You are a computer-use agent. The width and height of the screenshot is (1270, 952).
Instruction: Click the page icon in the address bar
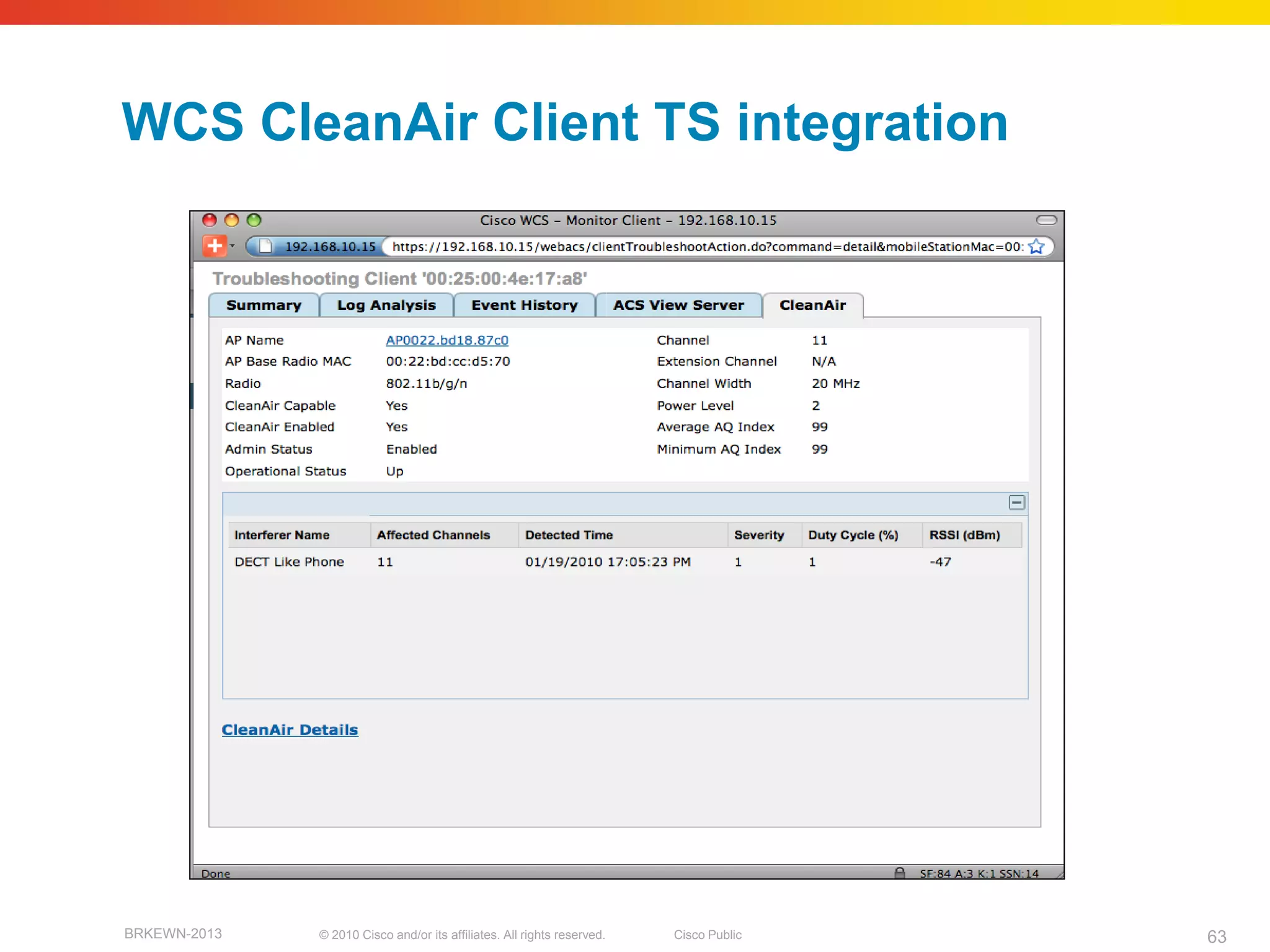pos(265,246)
